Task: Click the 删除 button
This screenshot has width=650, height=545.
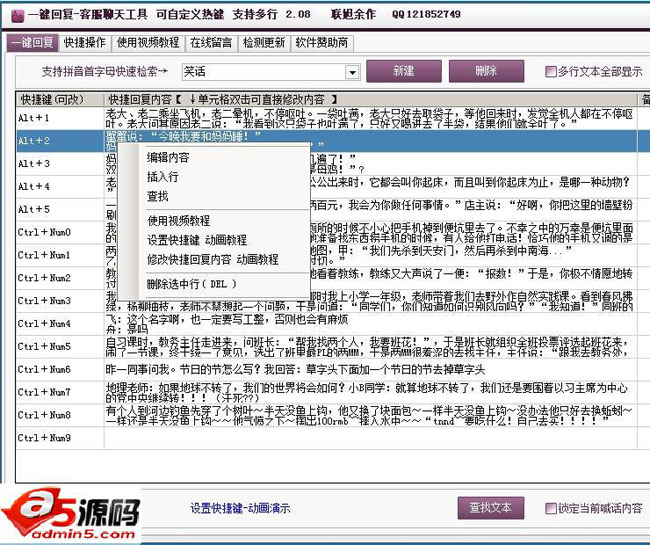Action: pyautogui.click(x=486, y=71)
